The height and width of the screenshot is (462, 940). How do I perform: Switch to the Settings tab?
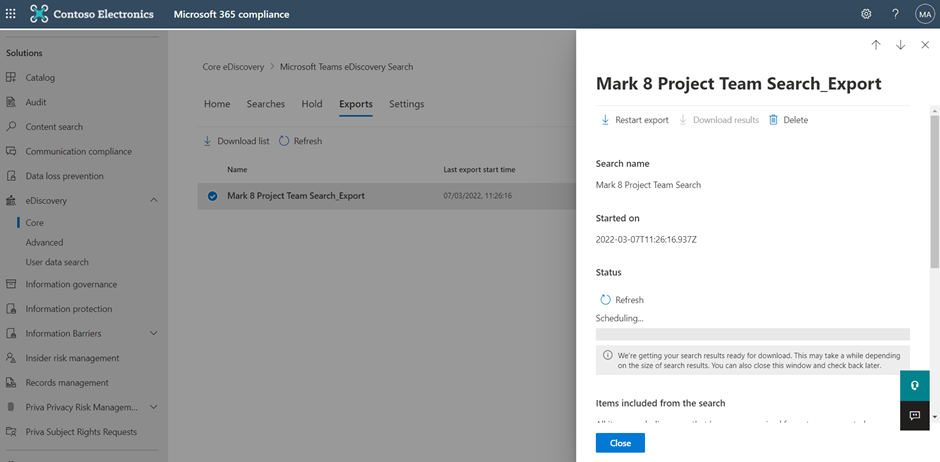406,104
